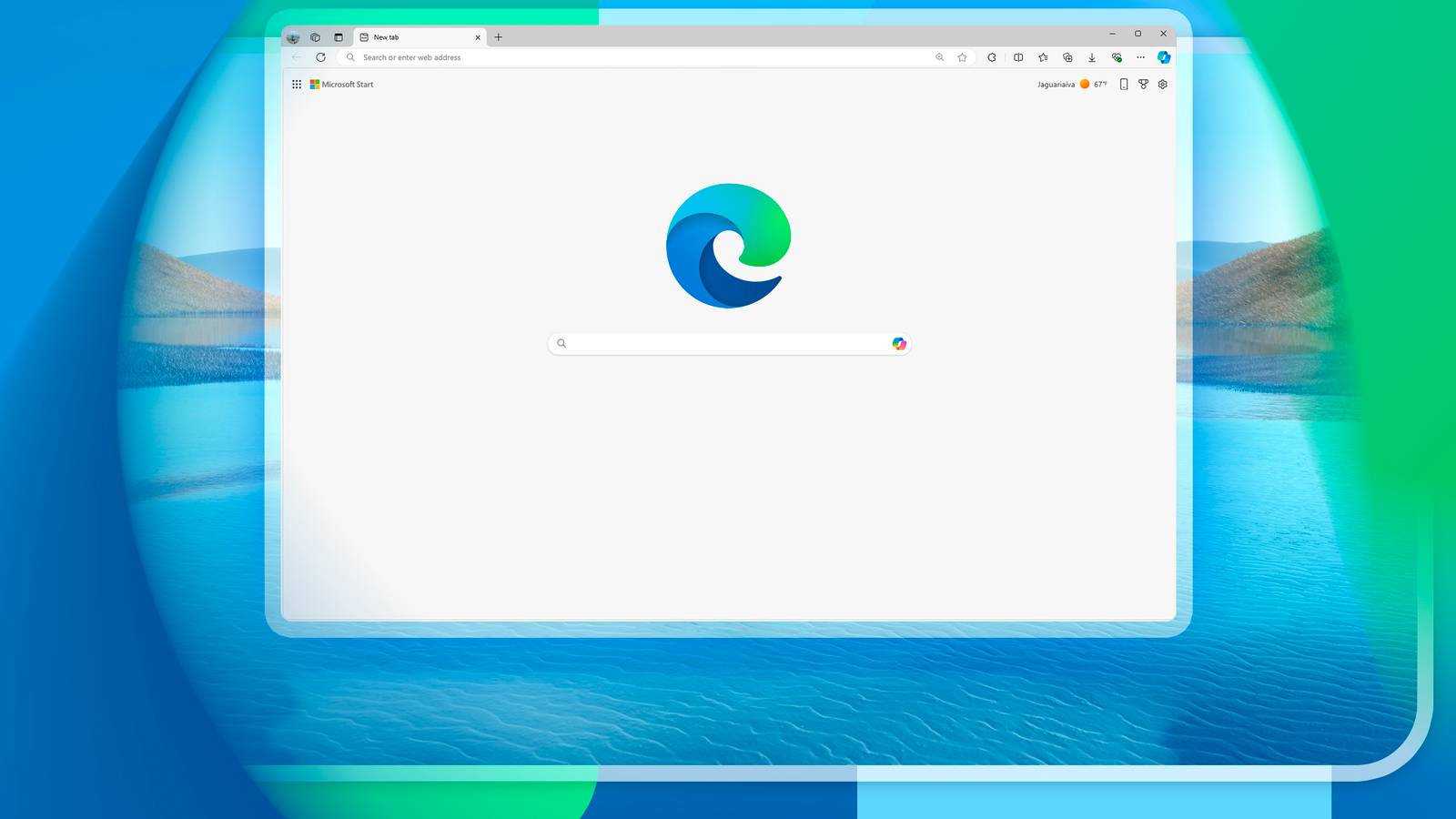Image resolution: width=1456 pixels, height=819 pixels.
Task: Toggle favorite status for this page
Action: point(963,57)
